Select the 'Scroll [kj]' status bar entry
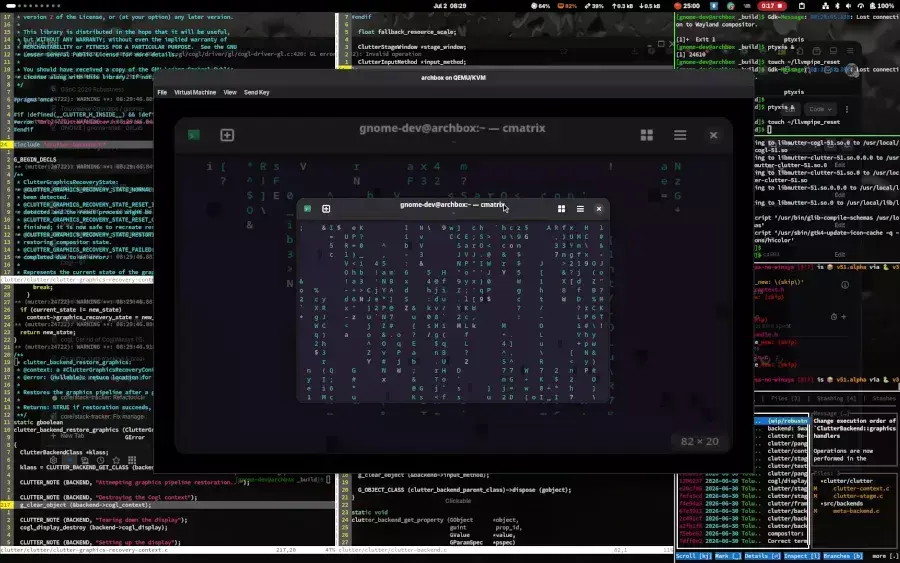Image resolution: width=900 pixels, height=563 pixels. click(x=693, y=556)
